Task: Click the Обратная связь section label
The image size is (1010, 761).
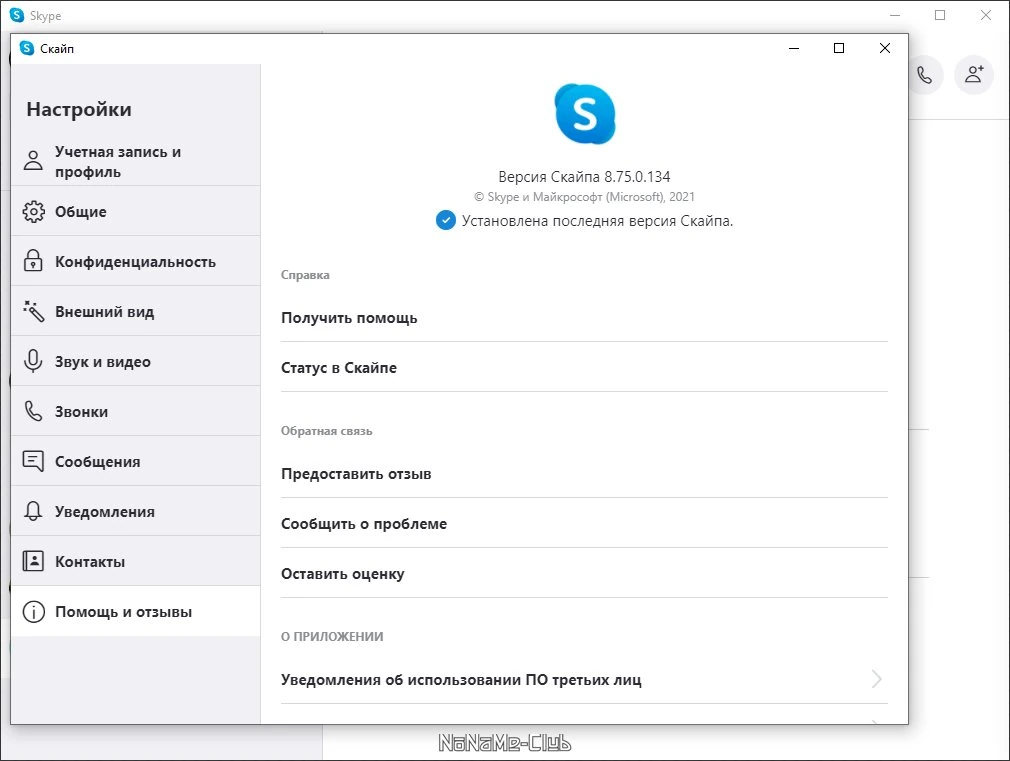Action: point(327,431)
